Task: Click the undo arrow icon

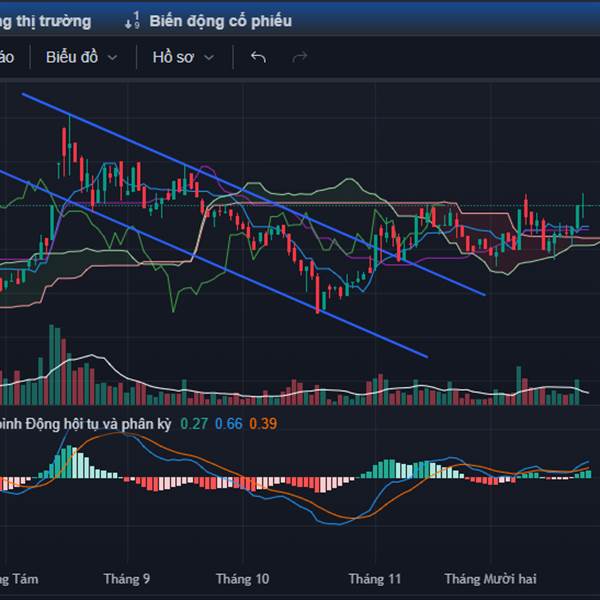Action: 258,57
